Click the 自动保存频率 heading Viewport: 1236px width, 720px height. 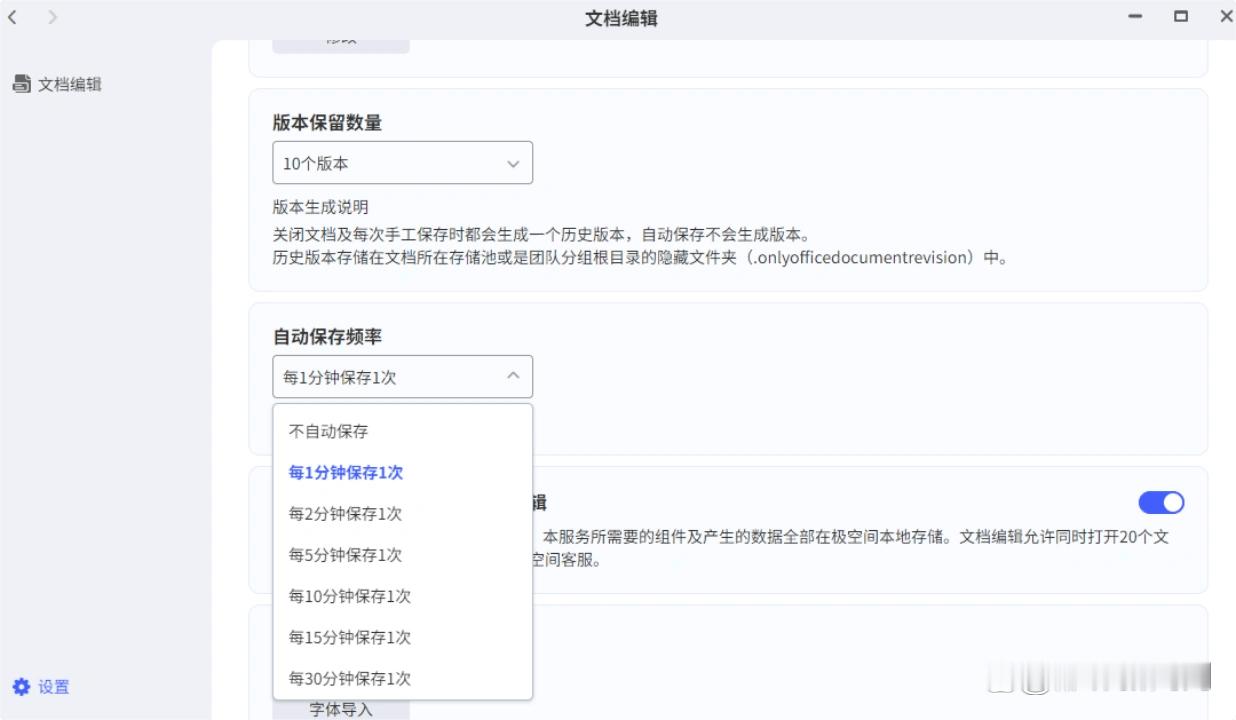tap(327, 336)
